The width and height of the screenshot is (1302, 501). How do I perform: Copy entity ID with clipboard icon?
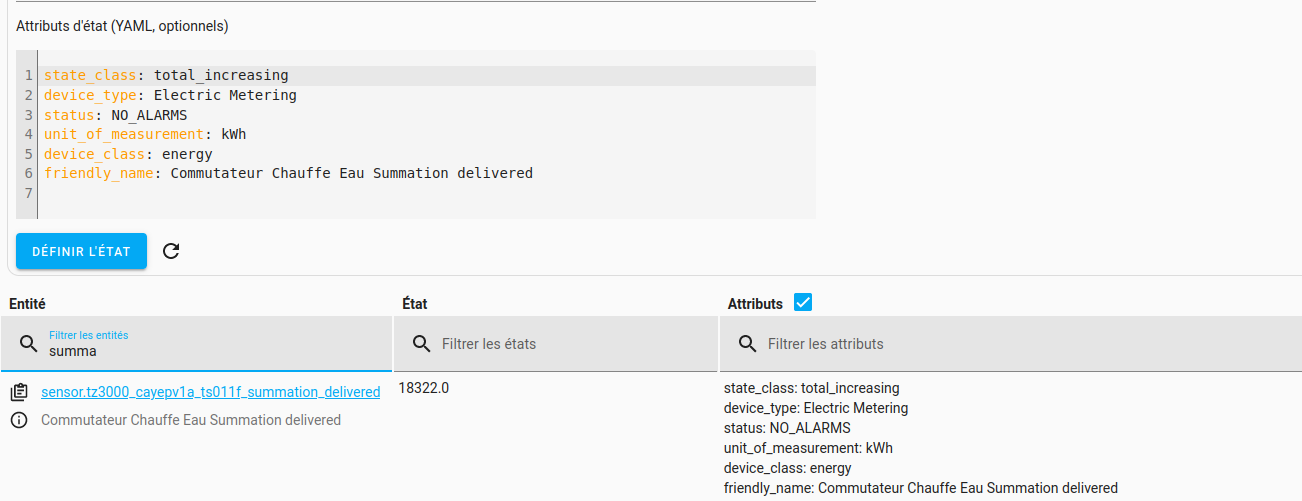coord(19,392)
